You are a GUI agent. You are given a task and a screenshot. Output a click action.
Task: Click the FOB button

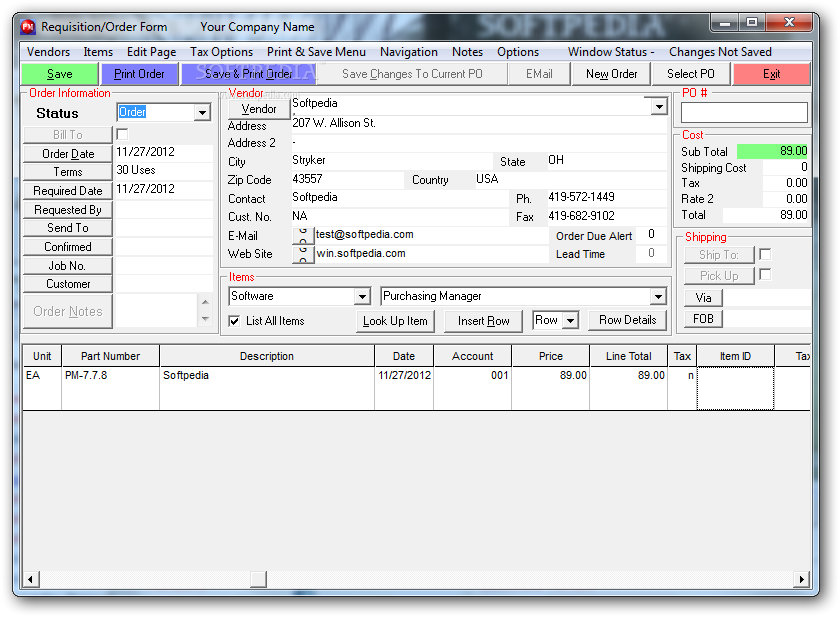click(703, 319)
